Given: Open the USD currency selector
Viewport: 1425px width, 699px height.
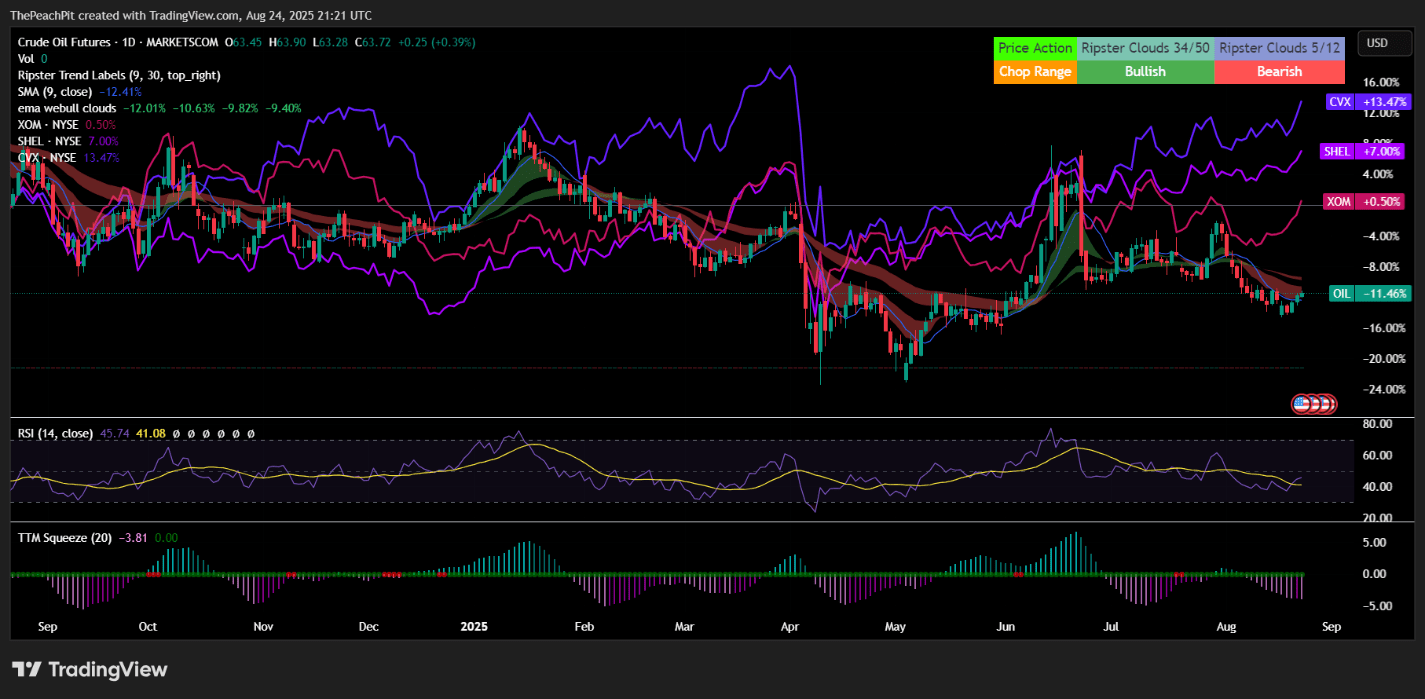Looking at the screenshot, I should click(x=1384, y=43).
